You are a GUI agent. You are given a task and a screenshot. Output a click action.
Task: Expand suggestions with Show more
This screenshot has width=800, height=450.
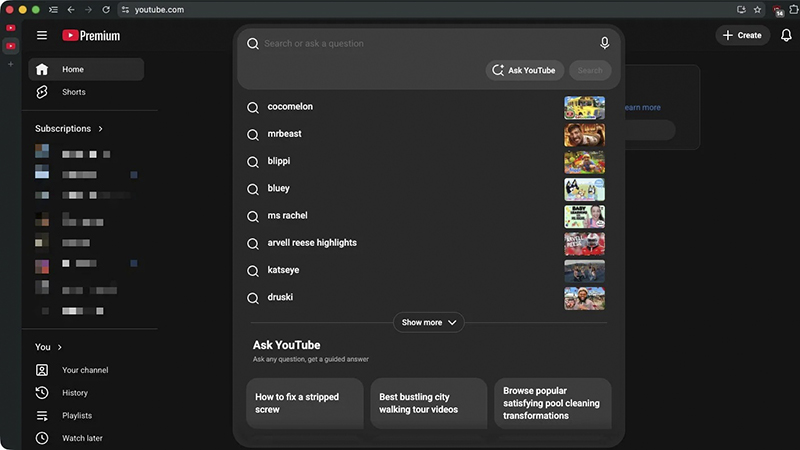pyautogui.click(x=429, y=322)
